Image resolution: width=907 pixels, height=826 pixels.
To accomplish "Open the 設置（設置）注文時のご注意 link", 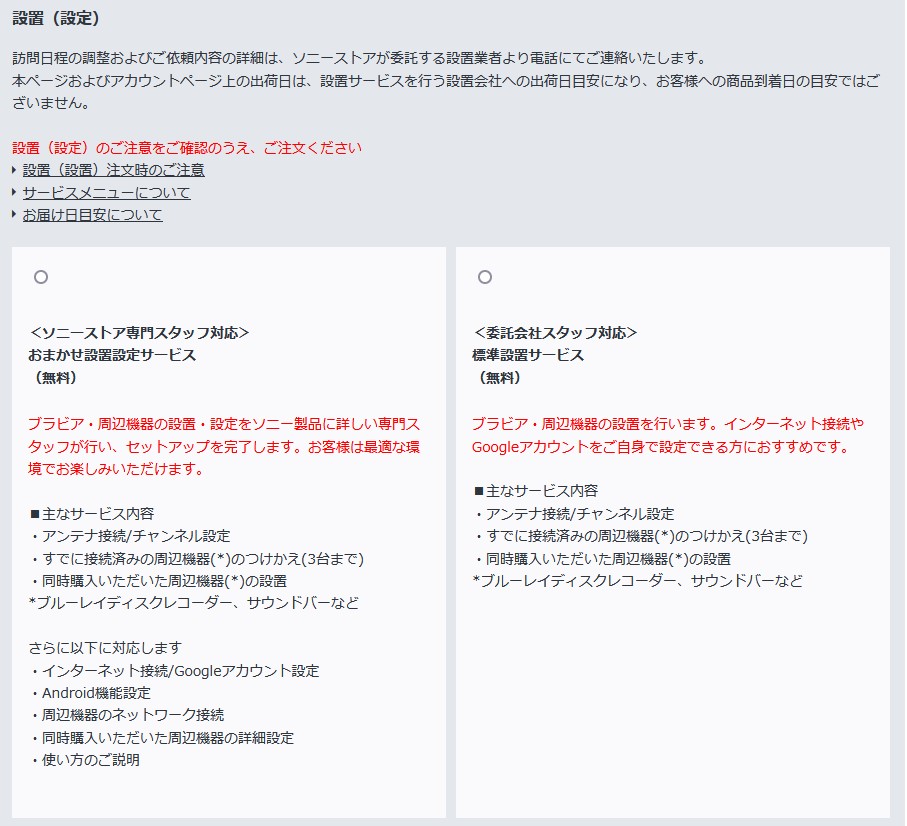I will click(x=113, y=170).
